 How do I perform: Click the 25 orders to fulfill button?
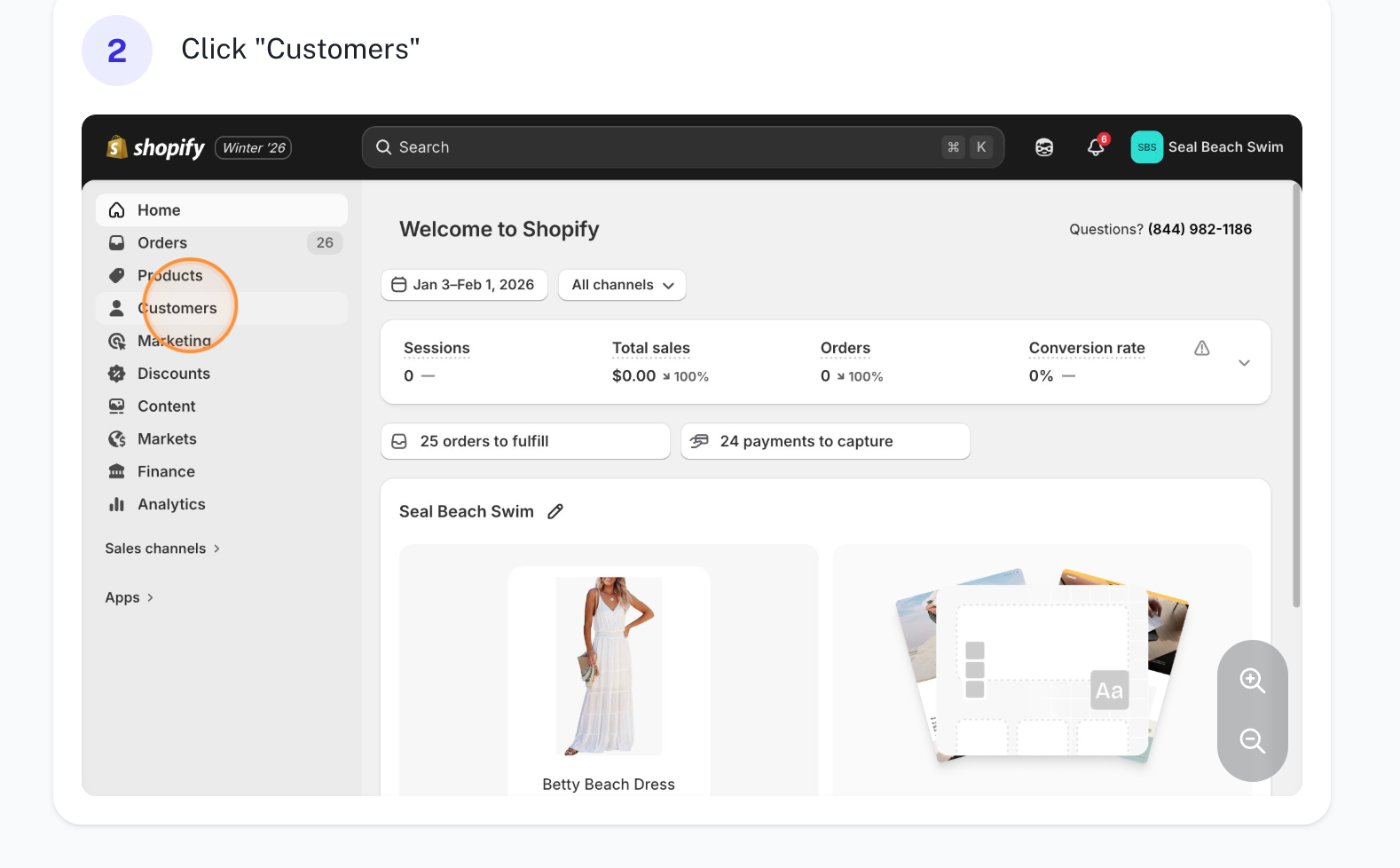tap(524, 441)
